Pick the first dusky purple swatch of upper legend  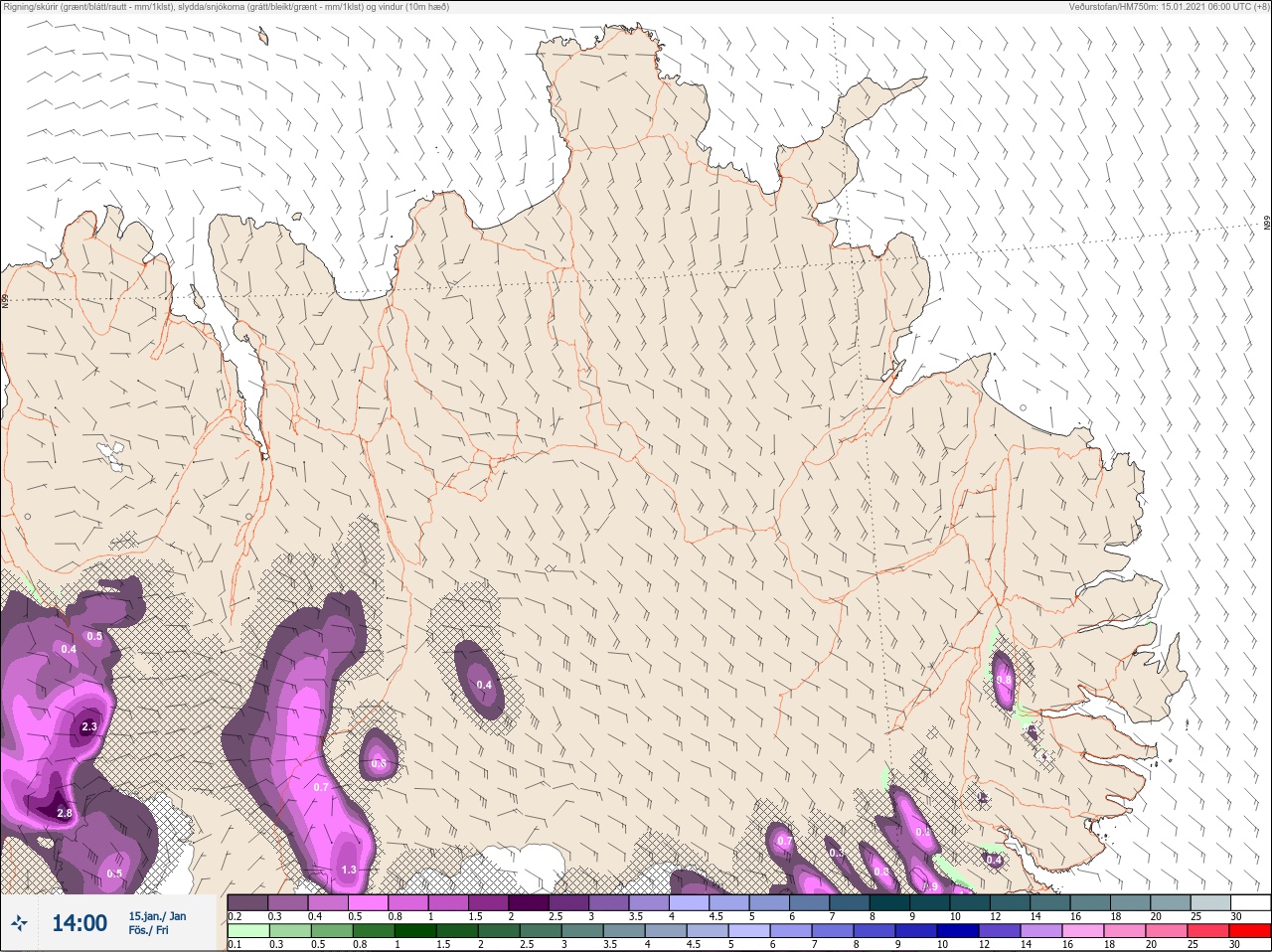247,903
